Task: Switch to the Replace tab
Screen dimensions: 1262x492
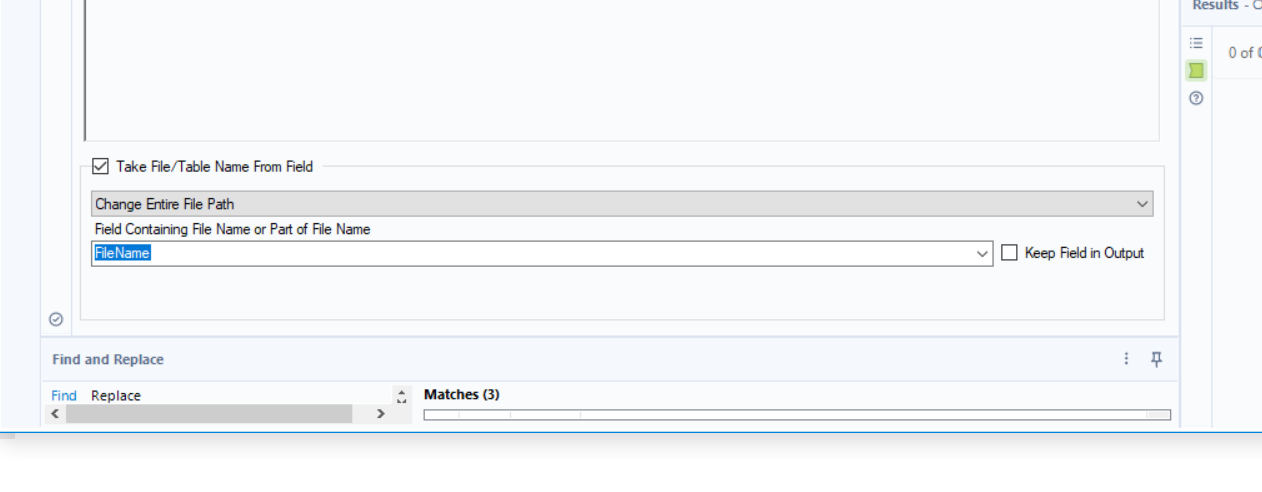Action: click(116, 396)
